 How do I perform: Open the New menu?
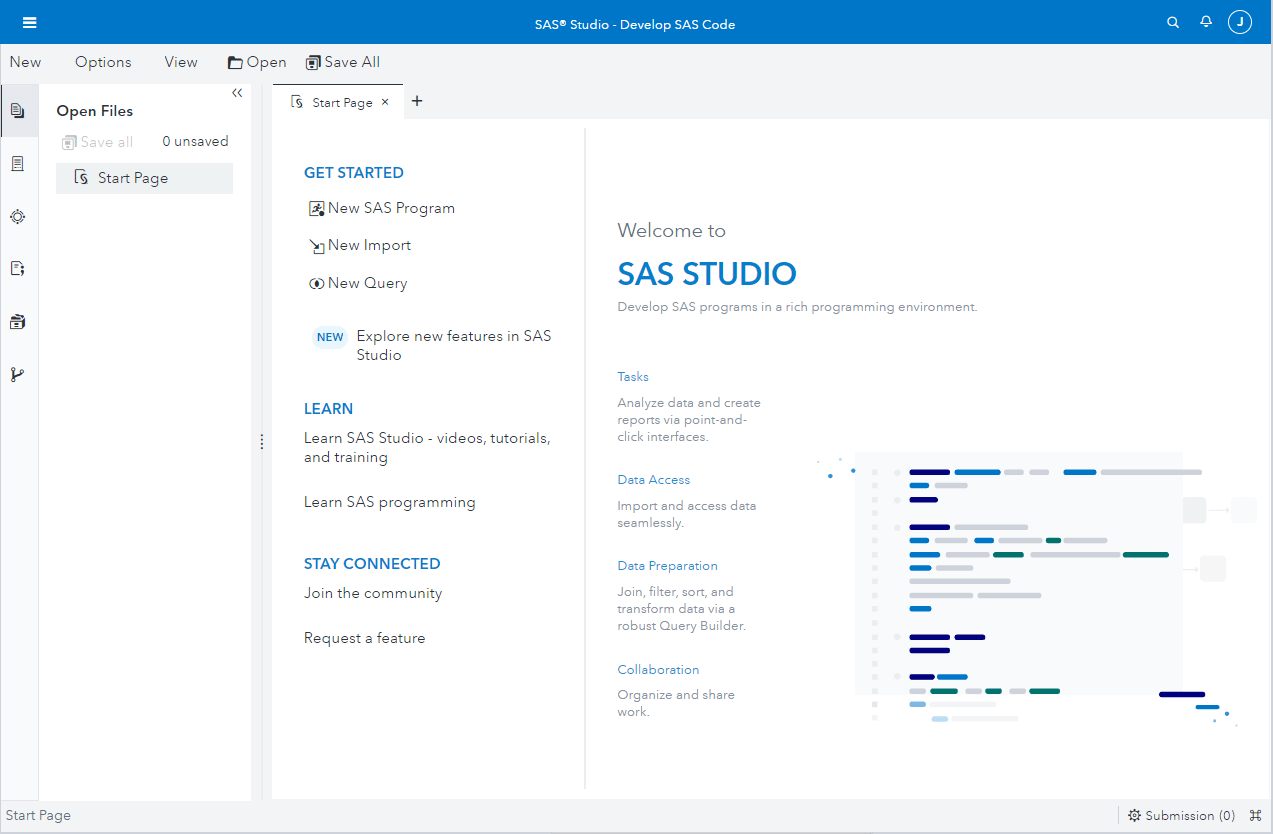25,62
